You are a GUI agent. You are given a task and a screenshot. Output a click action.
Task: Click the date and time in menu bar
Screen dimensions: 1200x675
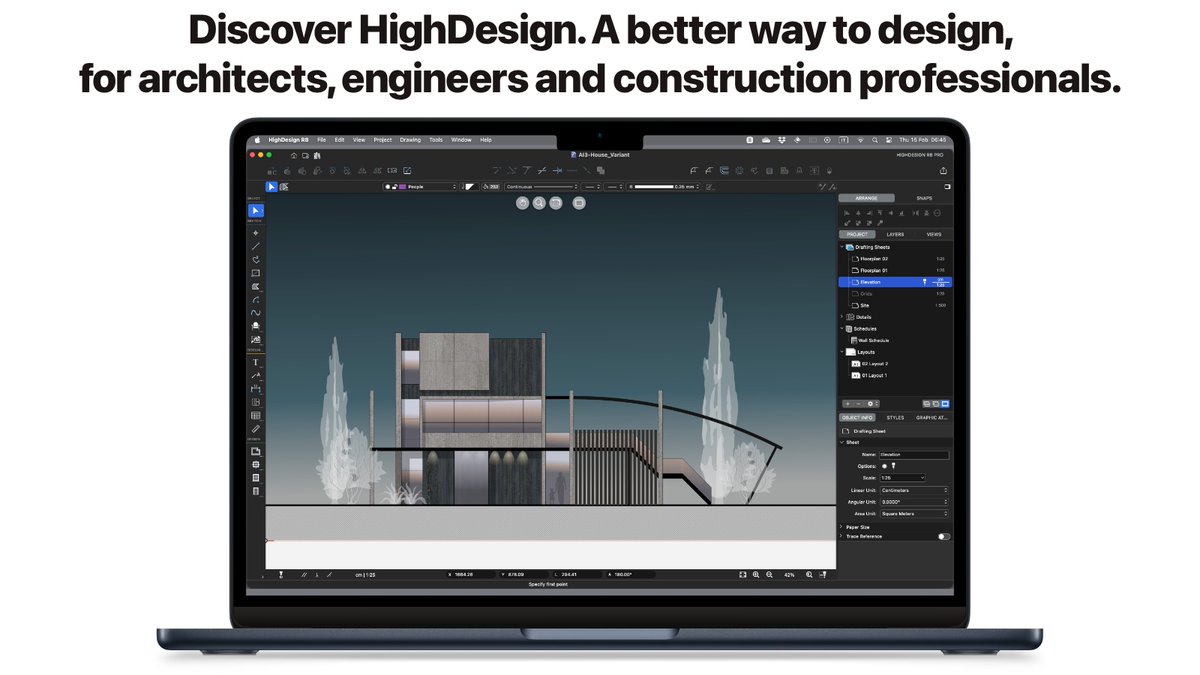(923, 140)
